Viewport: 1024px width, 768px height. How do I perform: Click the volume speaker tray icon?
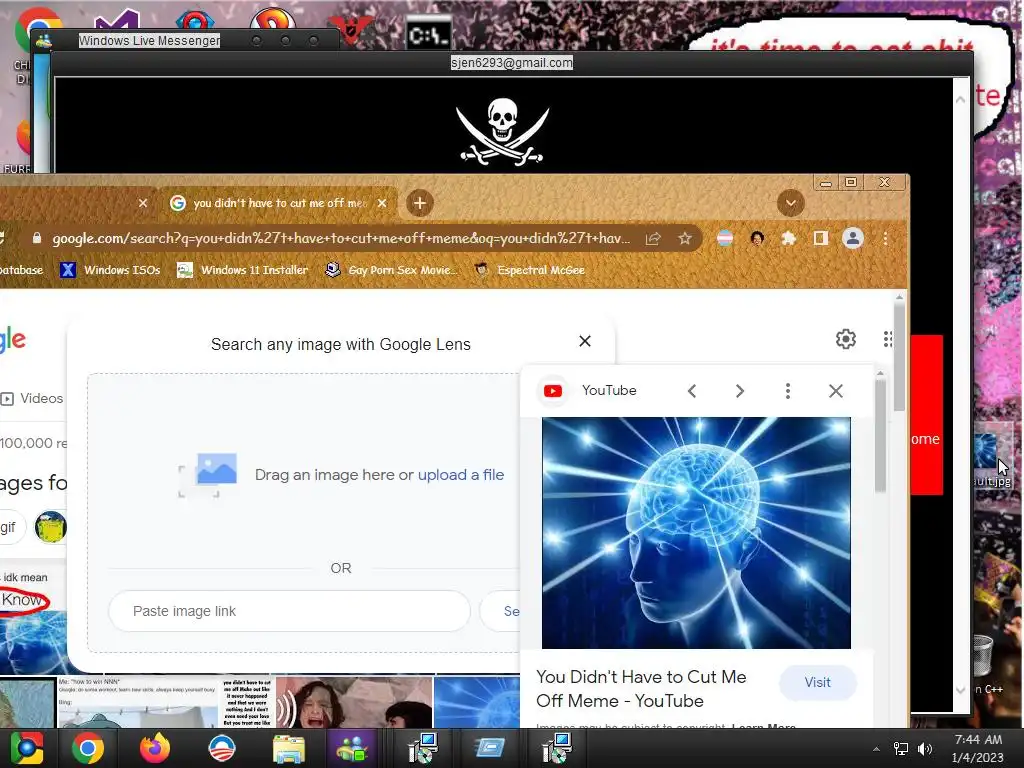(x=924, y=749)
